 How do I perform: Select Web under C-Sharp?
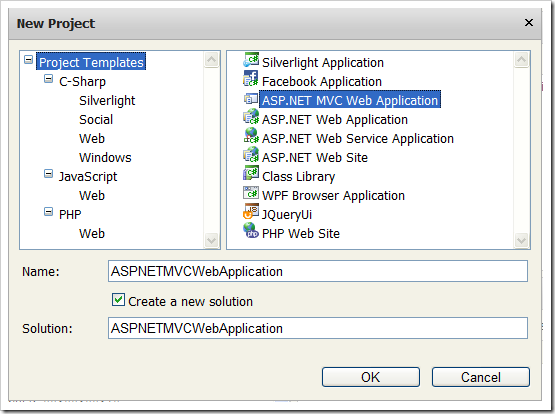point(92,139)
